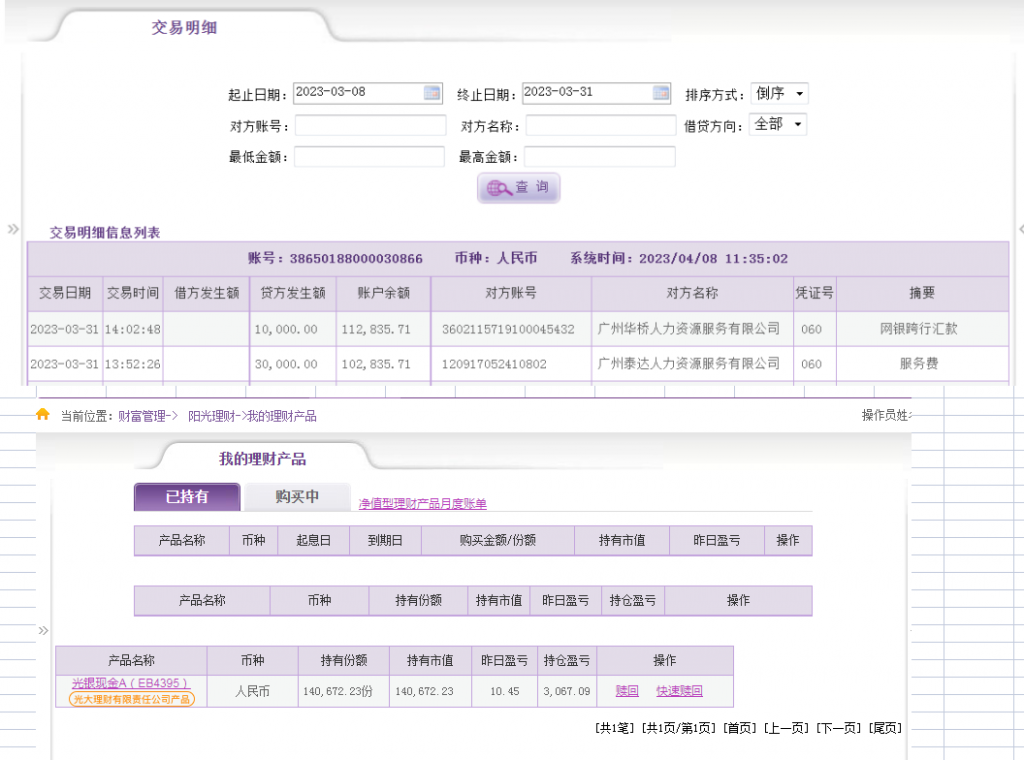
Task: Click the 光大理财有限责任公司产品 badge
Action: click(132, 699)
